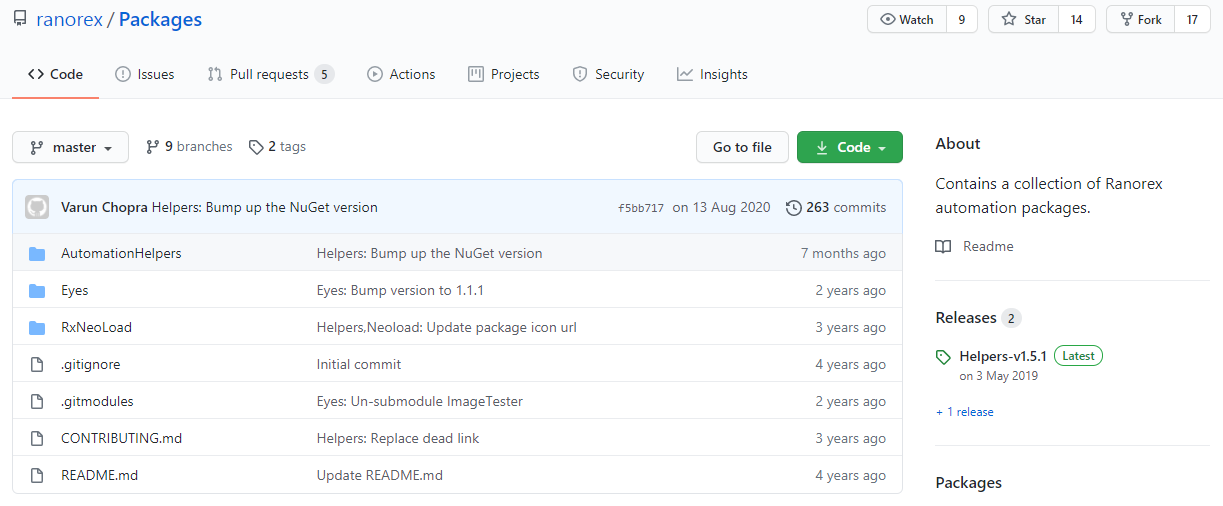
Task: Open the README.md file
Action: tap(99, 475)
